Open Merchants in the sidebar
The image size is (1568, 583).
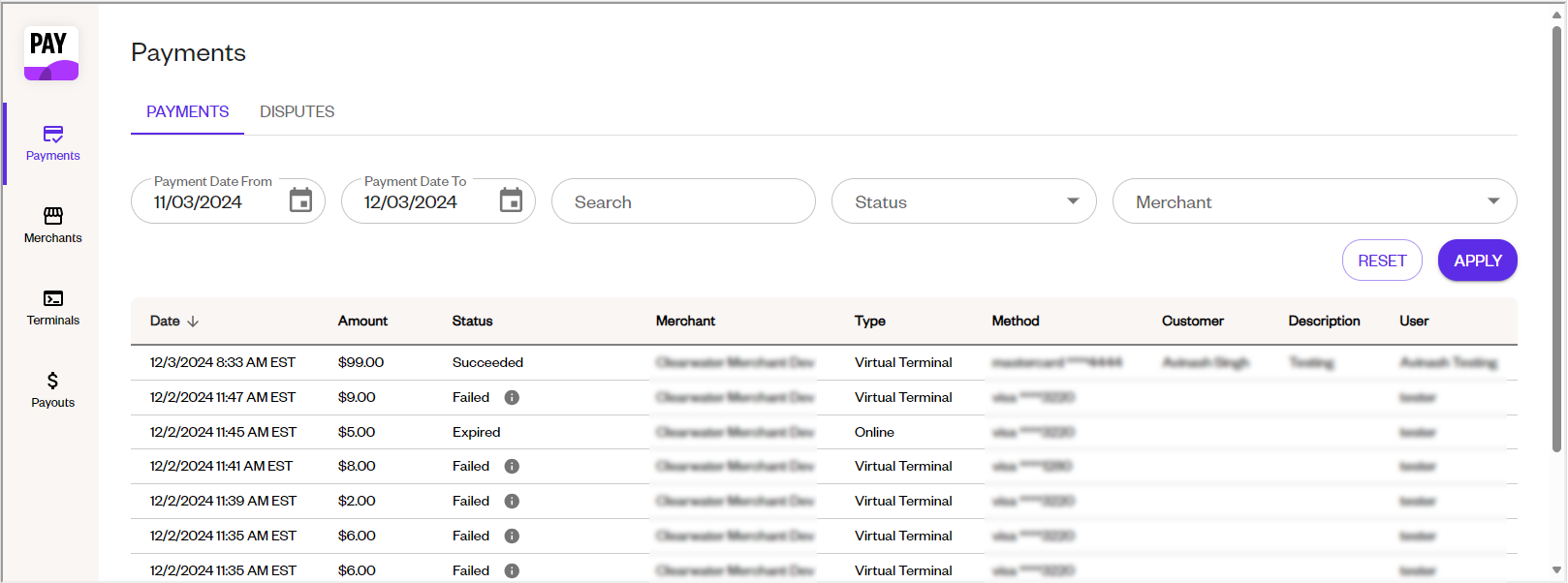[53, 226]
